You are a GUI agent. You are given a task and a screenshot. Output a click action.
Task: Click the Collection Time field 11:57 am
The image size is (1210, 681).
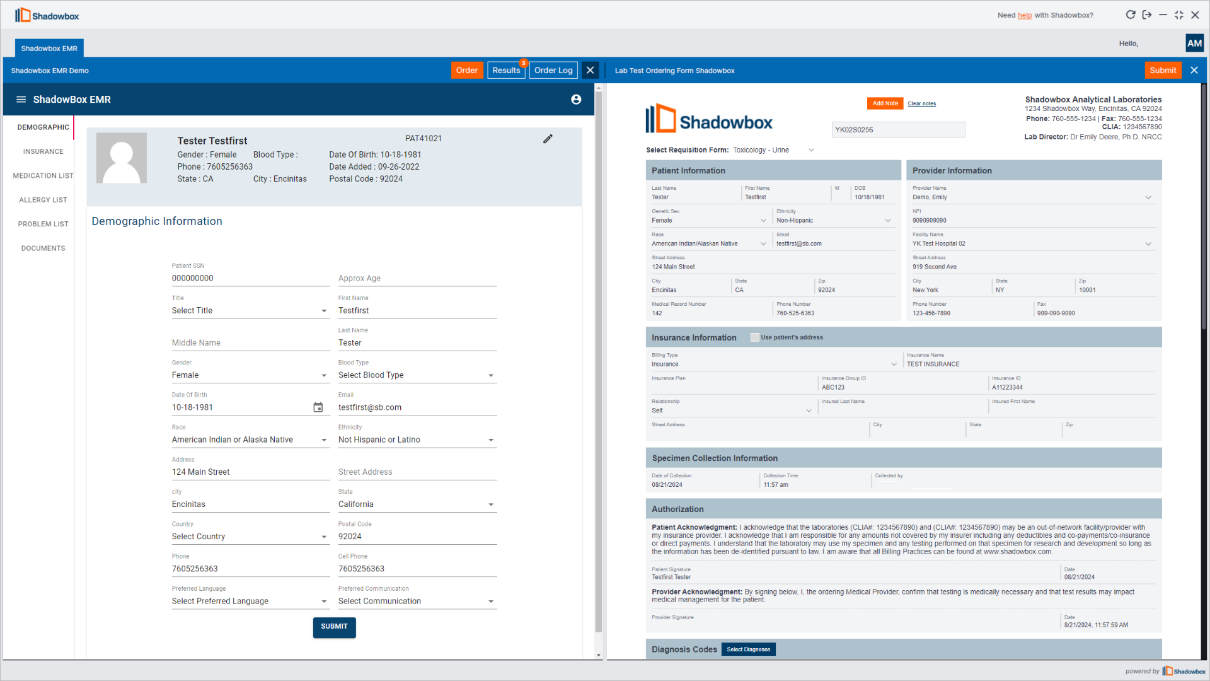click(x=814, y=484)
